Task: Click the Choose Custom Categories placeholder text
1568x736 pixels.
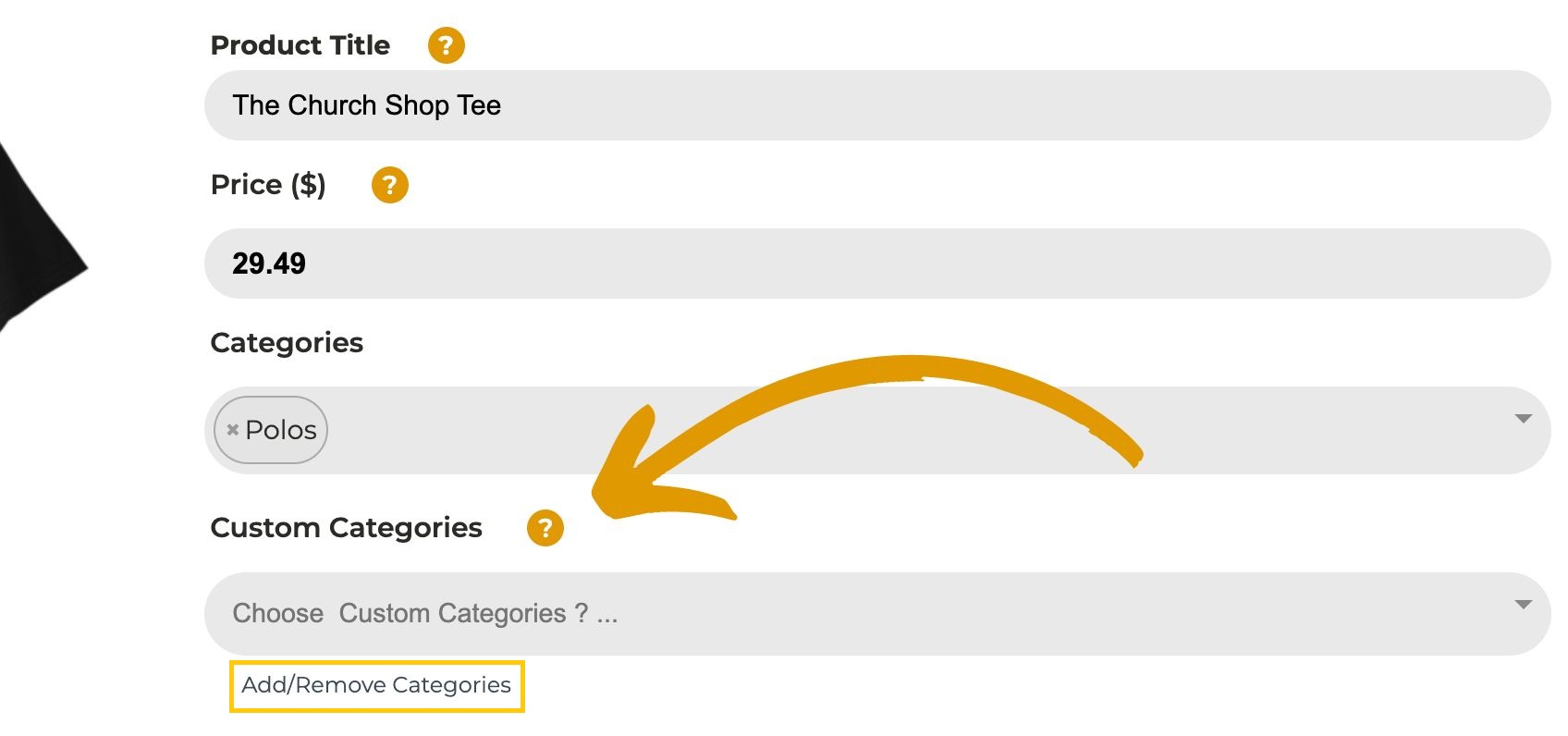Action: tap(425, 614)
